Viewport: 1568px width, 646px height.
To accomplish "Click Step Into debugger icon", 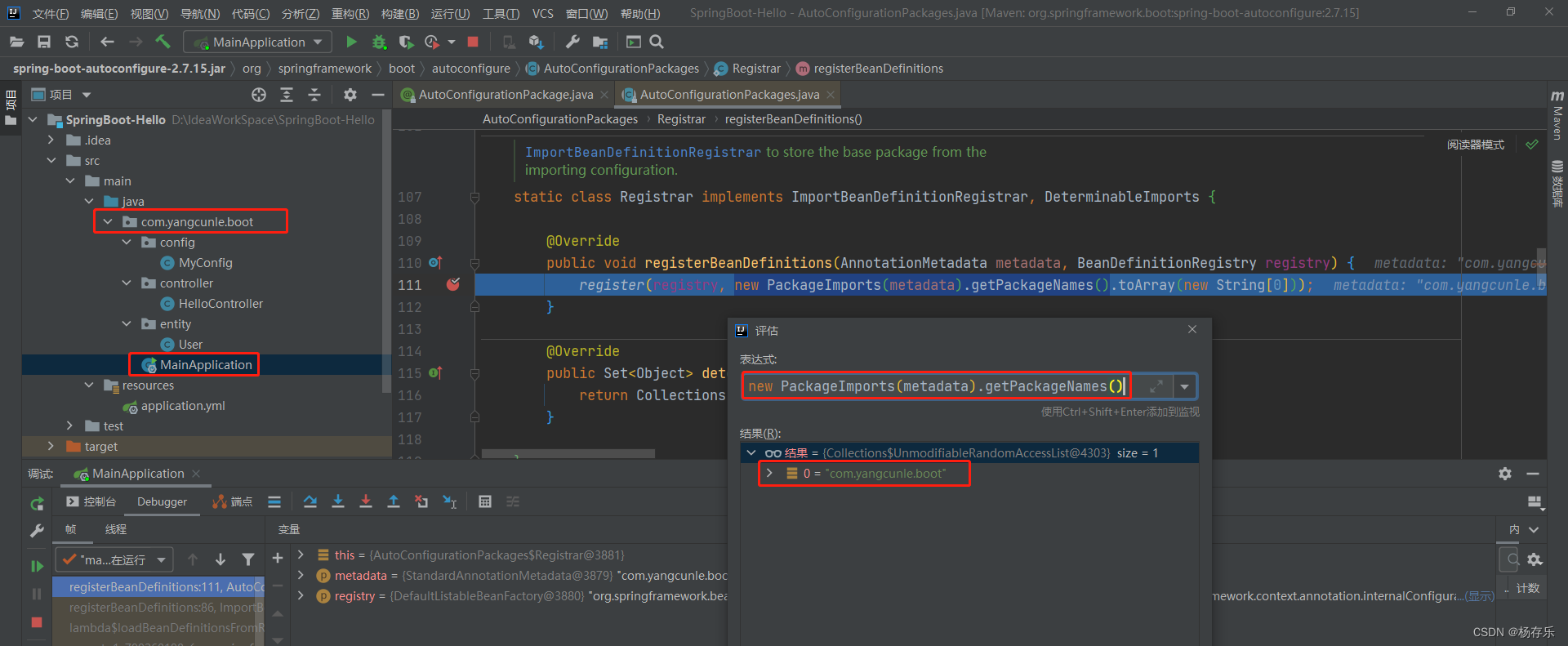I will point(338,501).
